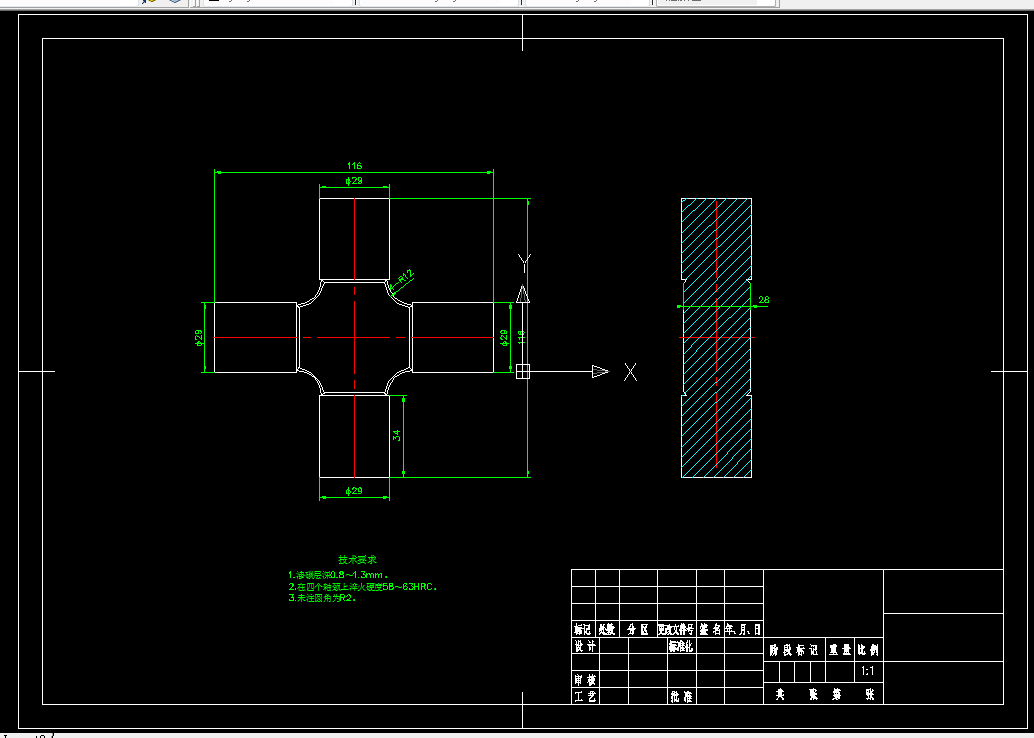Select note 3 about R2 fillets
Image resolution: width=1034 pixels, height=738 pixels.
322,598
